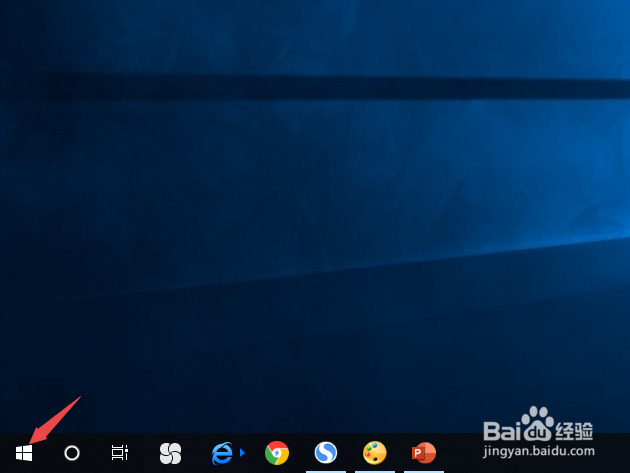
Task: Switch to the PowerPoint window
Action: pos(424,453)
